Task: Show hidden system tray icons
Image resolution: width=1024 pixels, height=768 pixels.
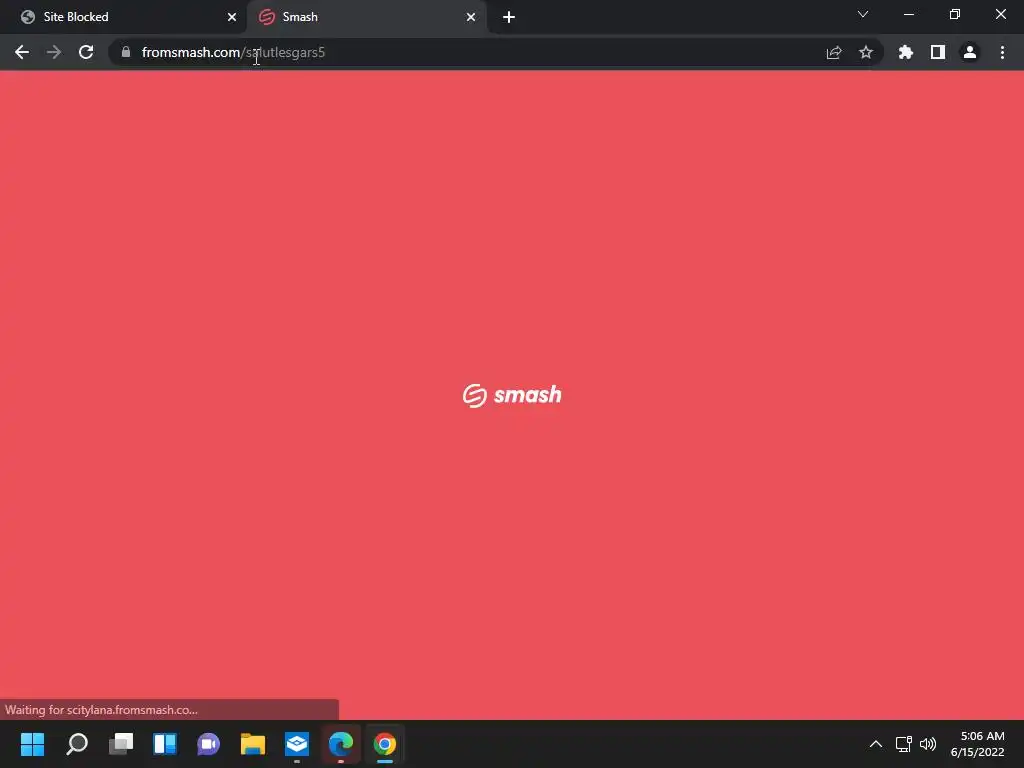Action: [876, 744]
